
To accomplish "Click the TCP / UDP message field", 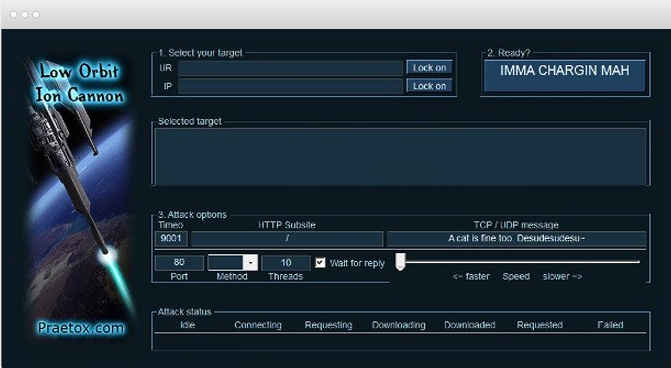I will coord(516,238).
